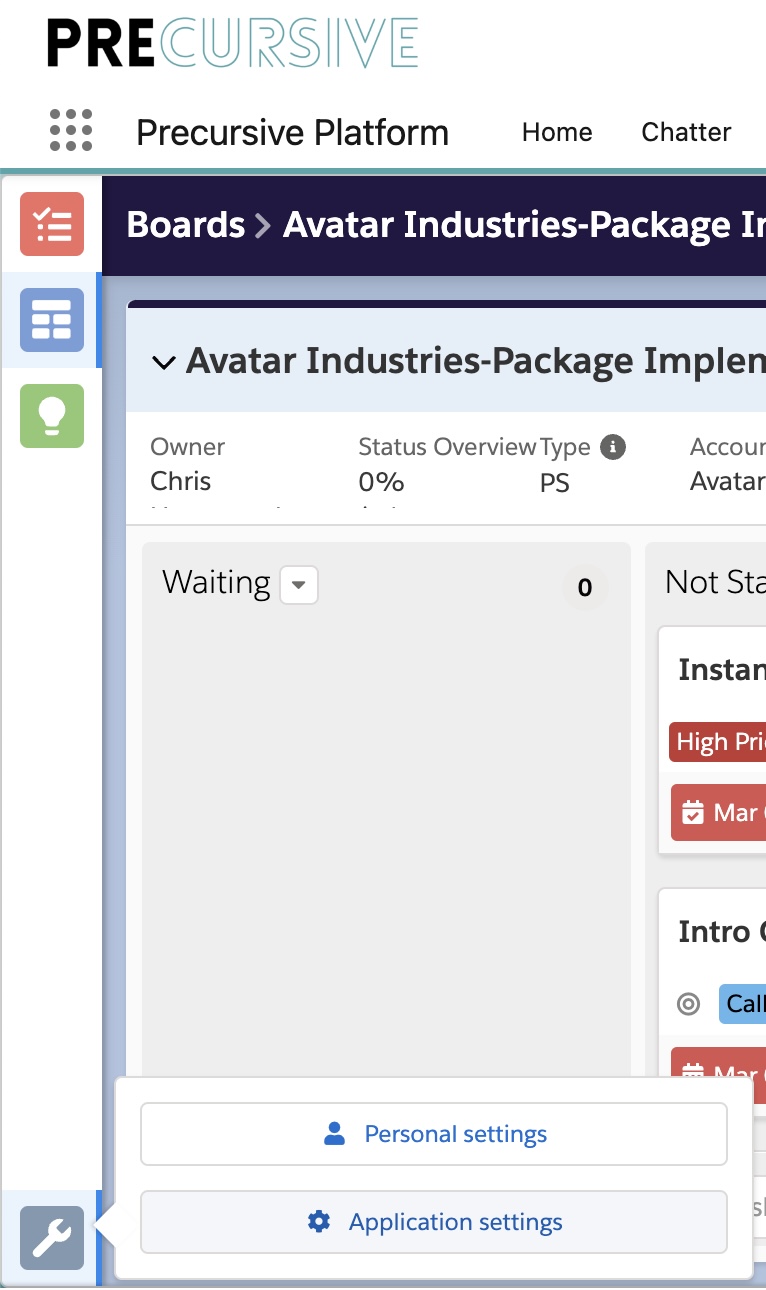Select the blue Boards sidebar icon
The width and height of the screenshot is (766, 1290).
coord(52,320)
